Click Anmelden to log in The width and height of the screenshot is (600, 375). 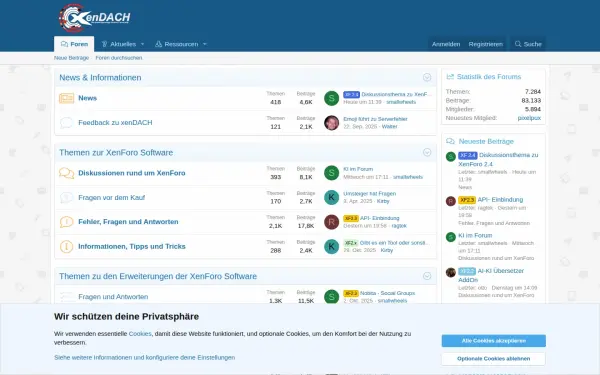coord(446,44)
